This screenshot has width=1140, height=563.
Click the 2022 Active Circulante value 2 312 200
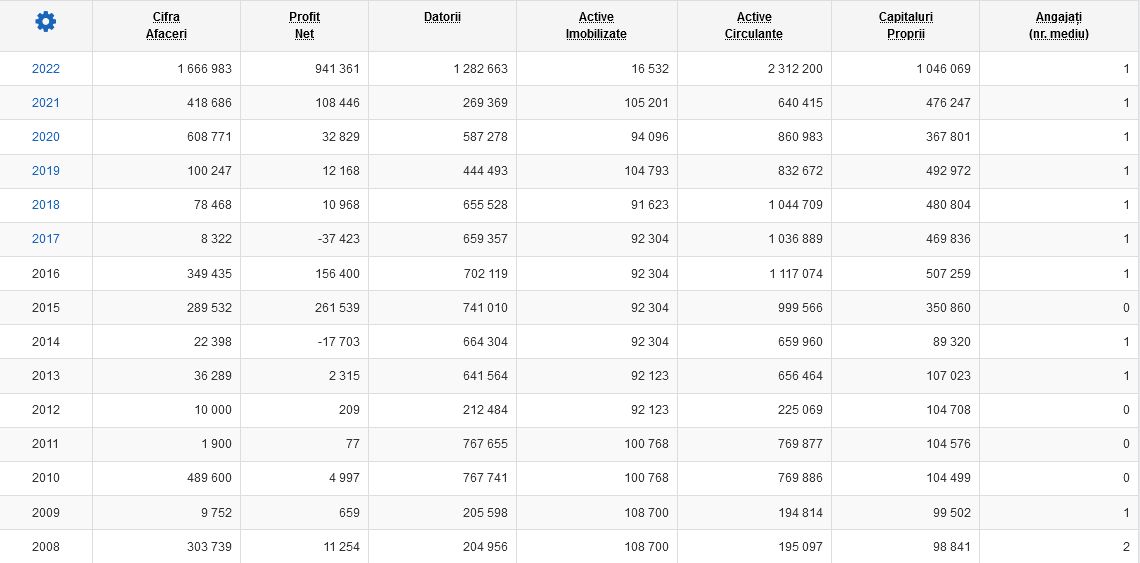point(792,69)
